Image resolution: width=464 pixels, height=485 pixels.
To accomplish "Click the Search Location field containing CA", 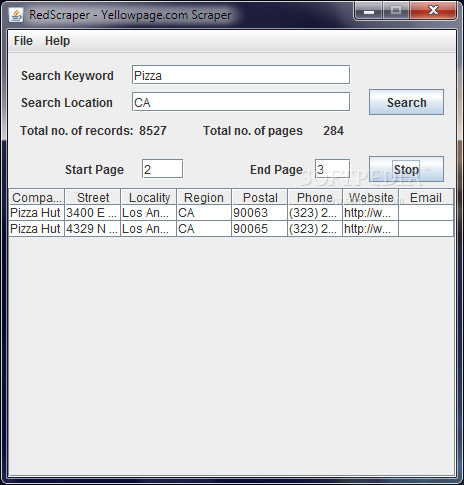I will (241, 102).
